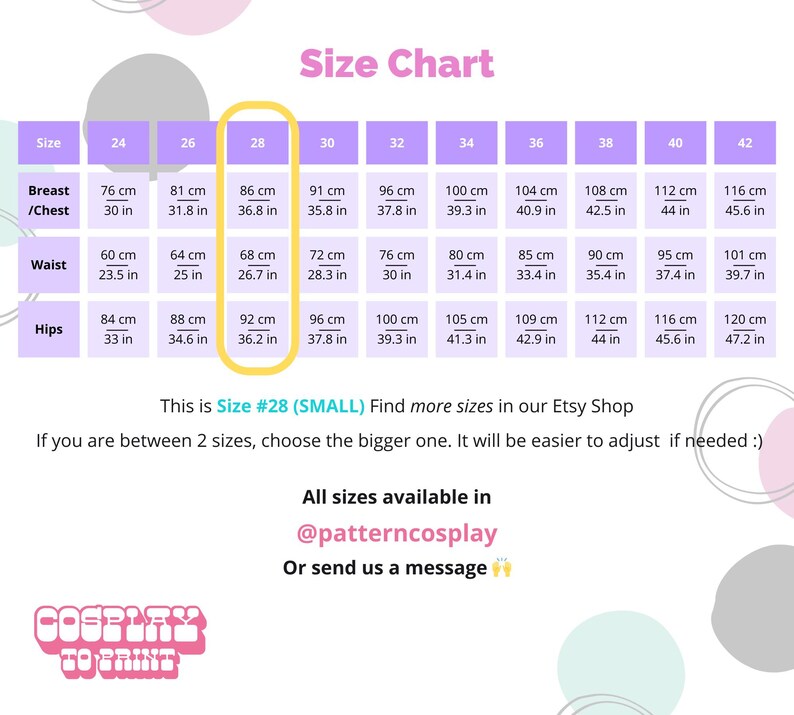Screen dimensions: 794x715
Task: Click the 'more sizes' italic text
Action: click(451, 406)
